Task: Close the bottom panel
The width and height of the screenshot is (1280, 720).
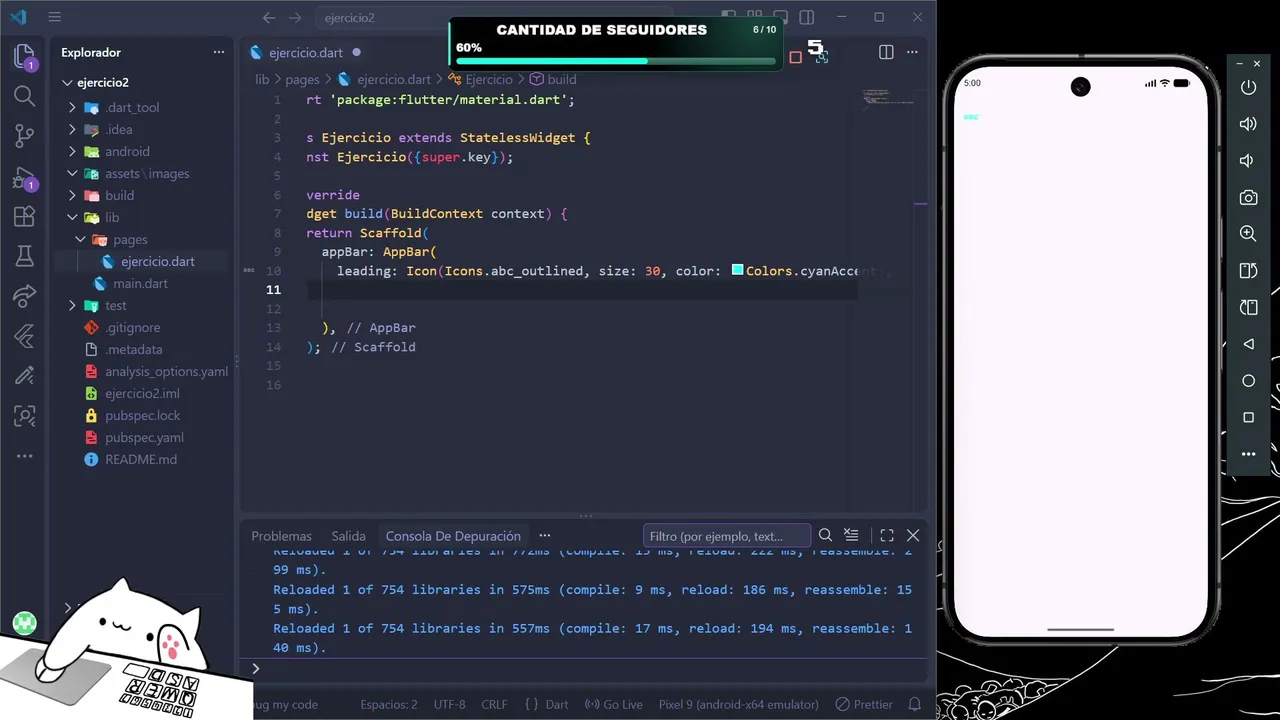Action: click(x=913, y=536)
